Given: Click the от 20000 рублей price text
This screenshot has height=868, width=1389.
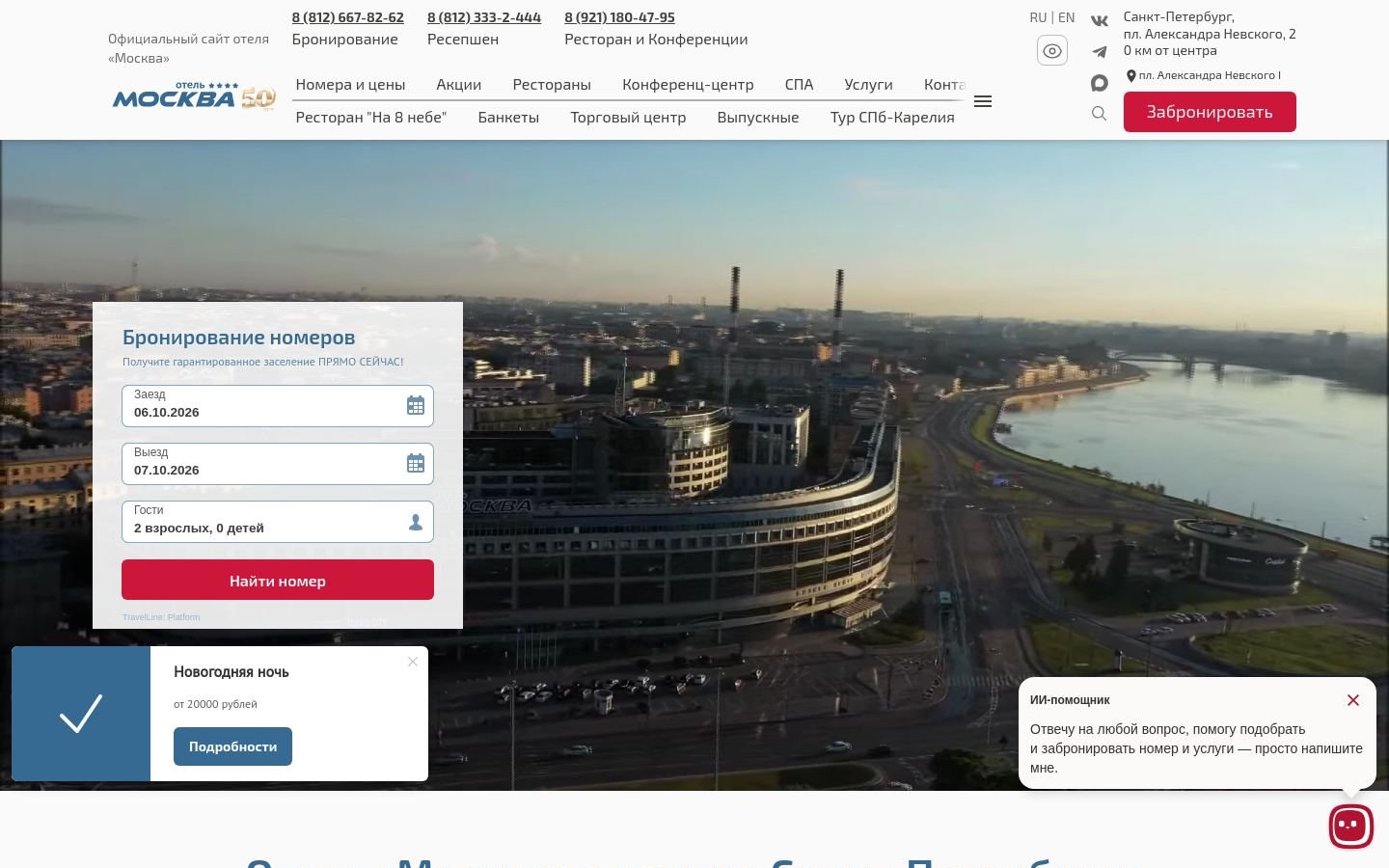Looking at the screenshot, I should click(215, 704).
